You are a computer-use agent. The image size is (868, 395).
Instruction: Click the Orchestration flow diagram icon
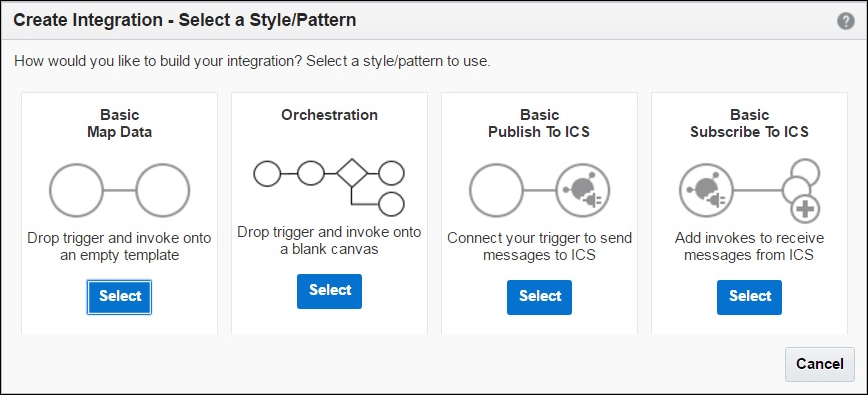pos(329,188)
